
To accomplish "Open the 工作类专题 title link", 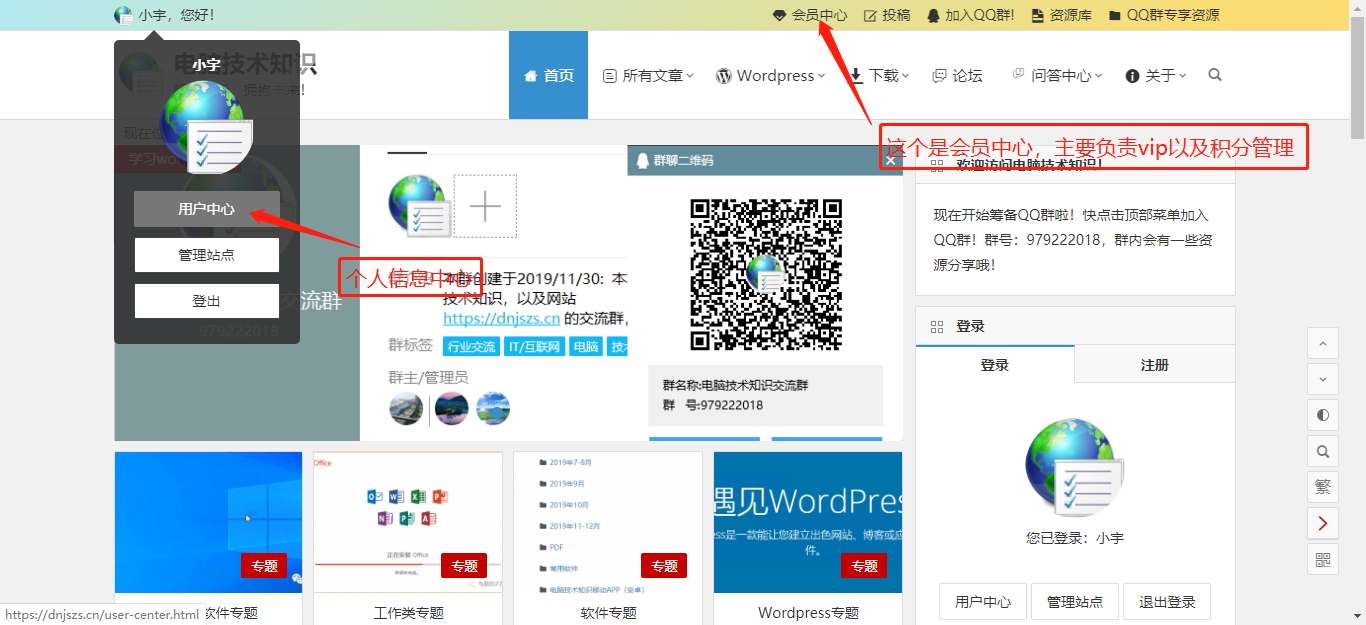I will pos(408,613).
